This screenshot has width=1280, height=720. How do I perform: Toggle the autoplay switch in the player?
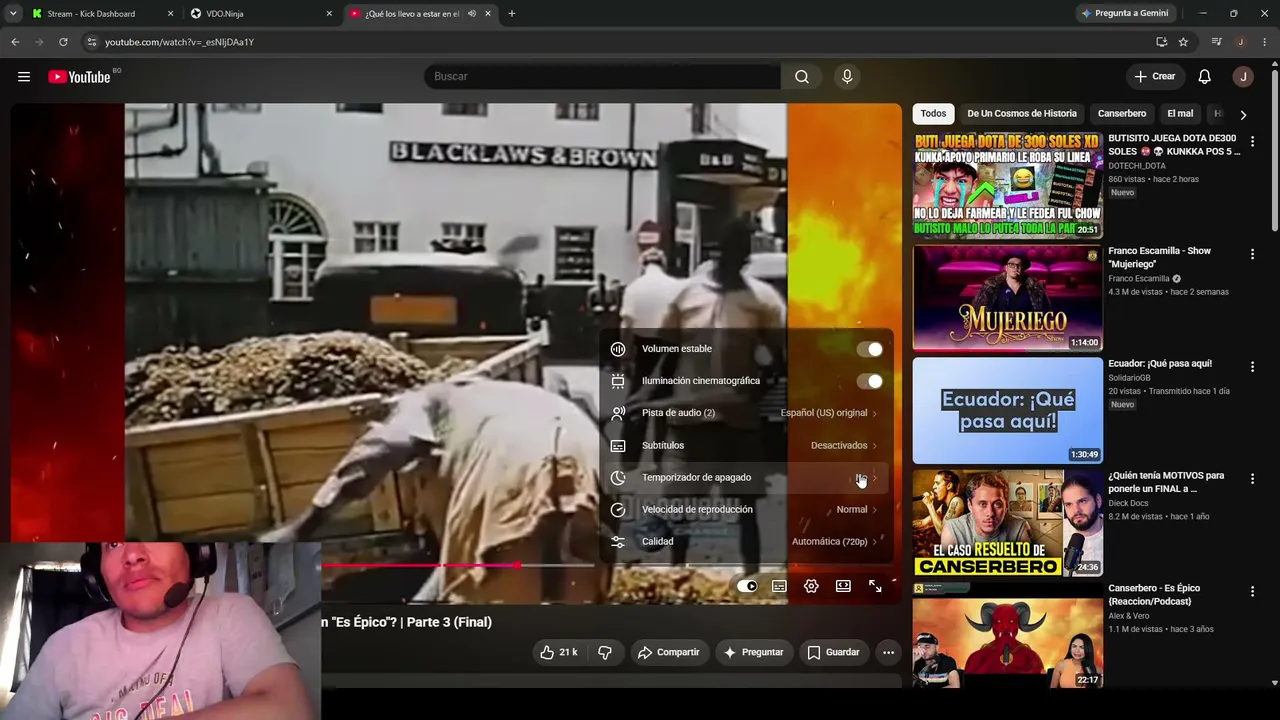click(747, 586)
